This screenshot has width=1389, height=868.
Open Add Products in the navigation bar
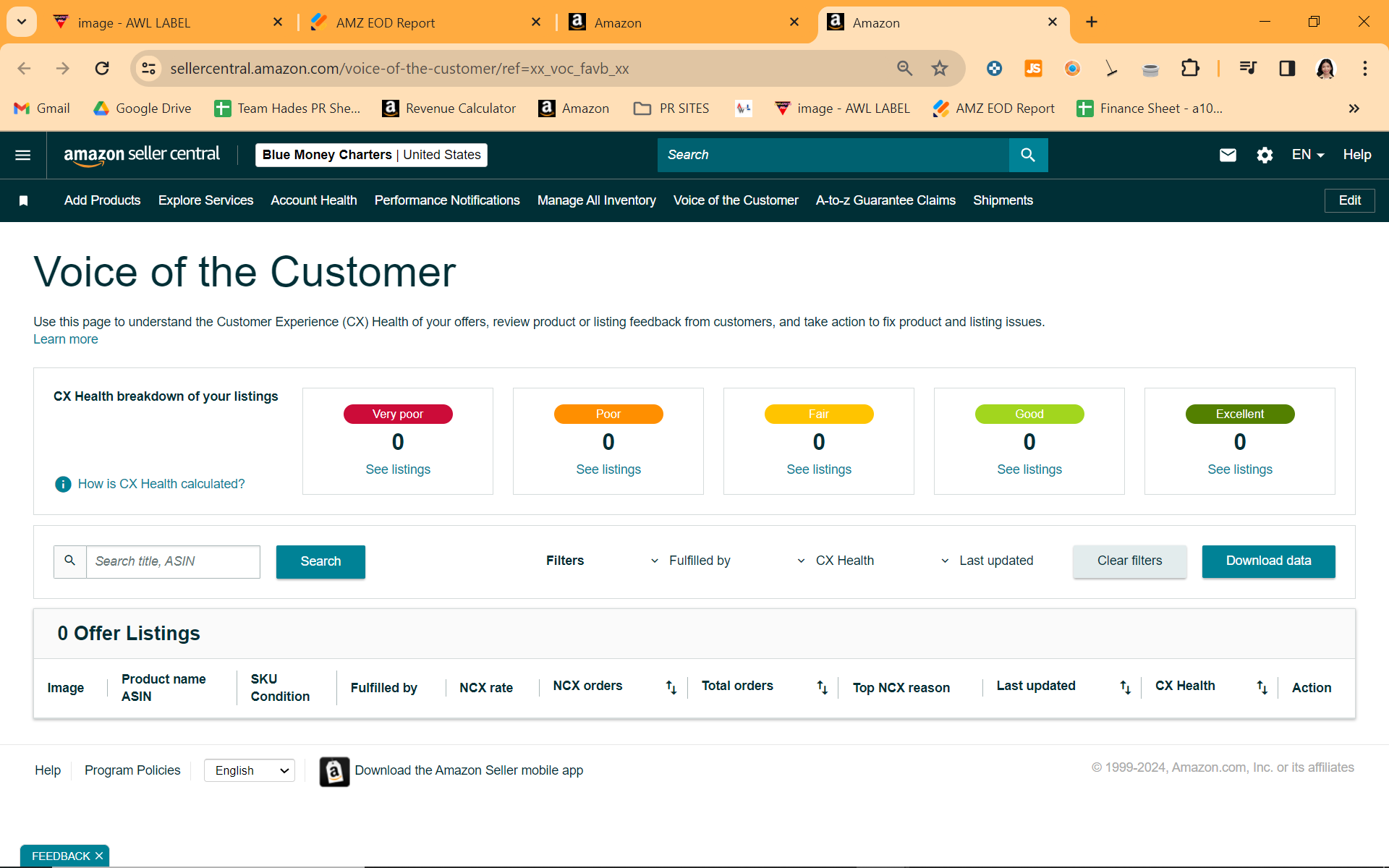point(102,200)
